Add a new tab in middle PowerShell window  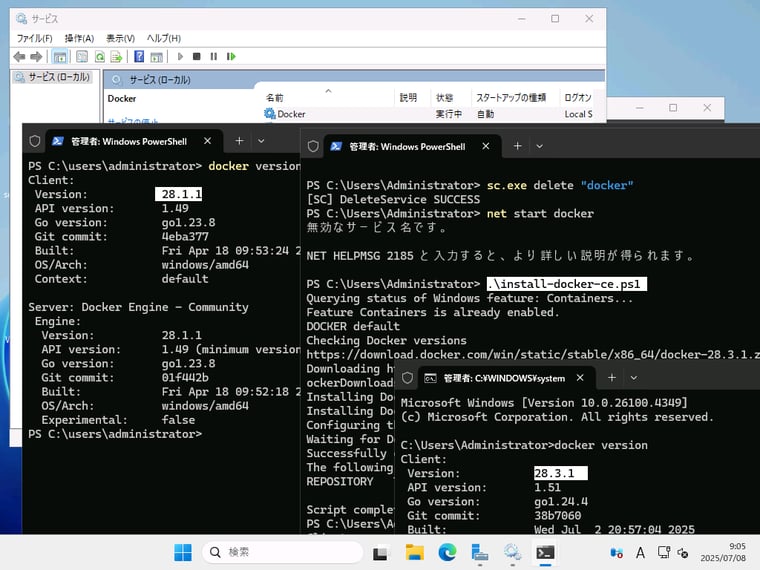[x=518, y=146]
